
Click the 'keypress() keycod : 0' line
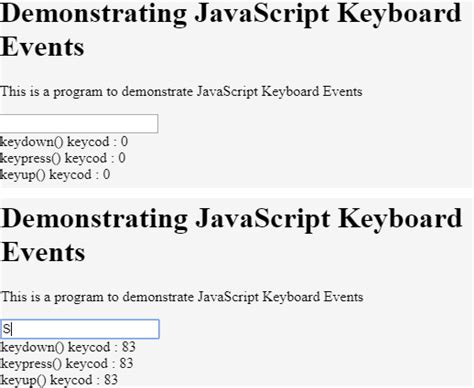pos(63,158)
